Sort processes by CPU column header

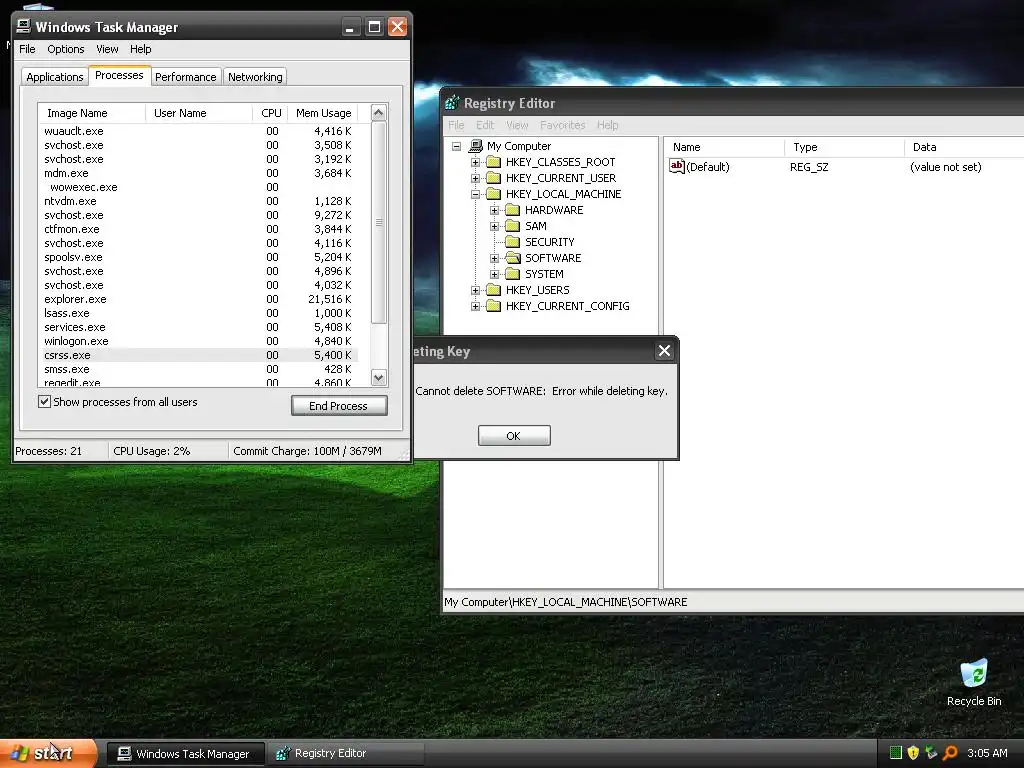[270, 113]
